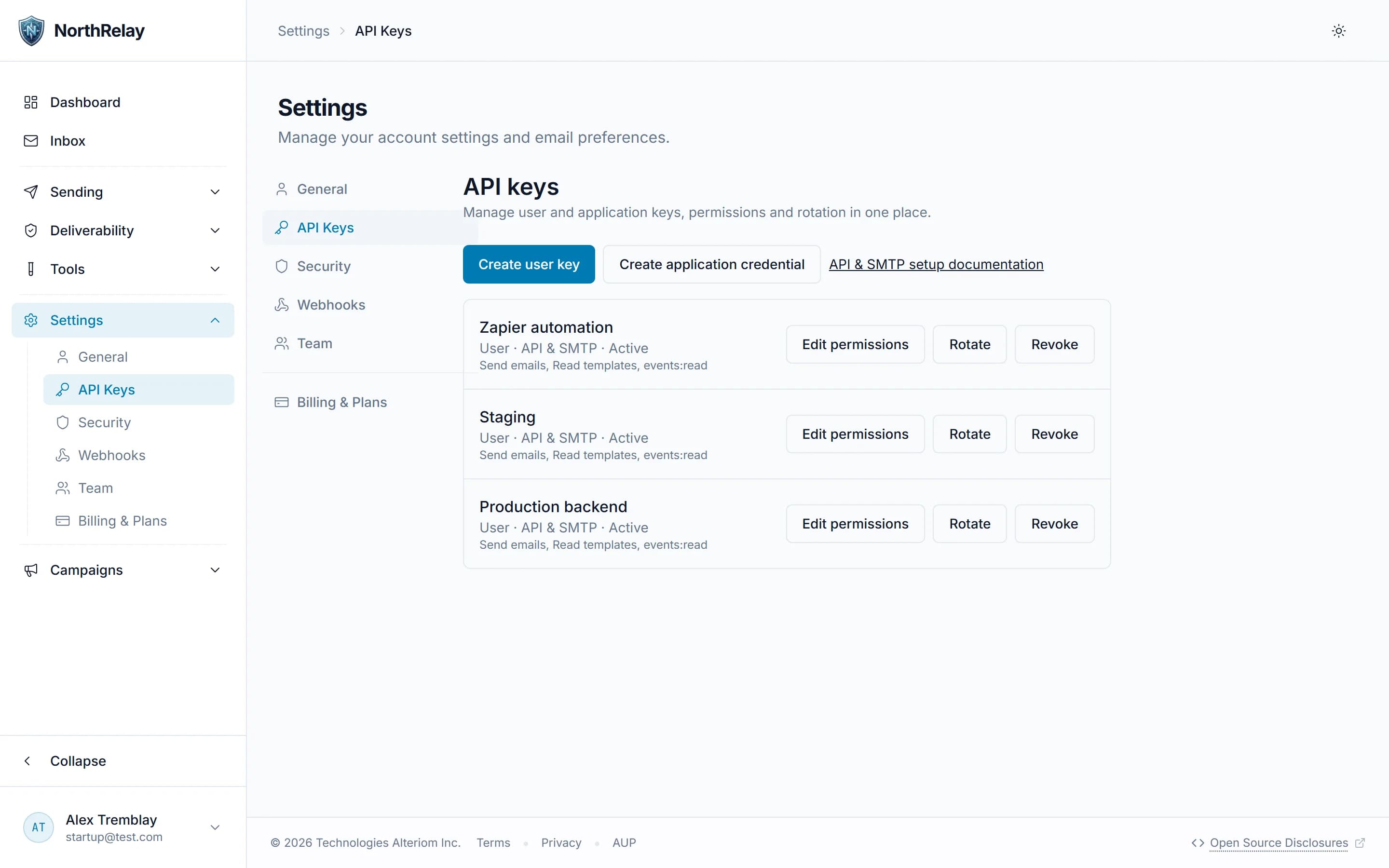
Task: Open the Privacy footer link
Action: (x=561, y=843)
